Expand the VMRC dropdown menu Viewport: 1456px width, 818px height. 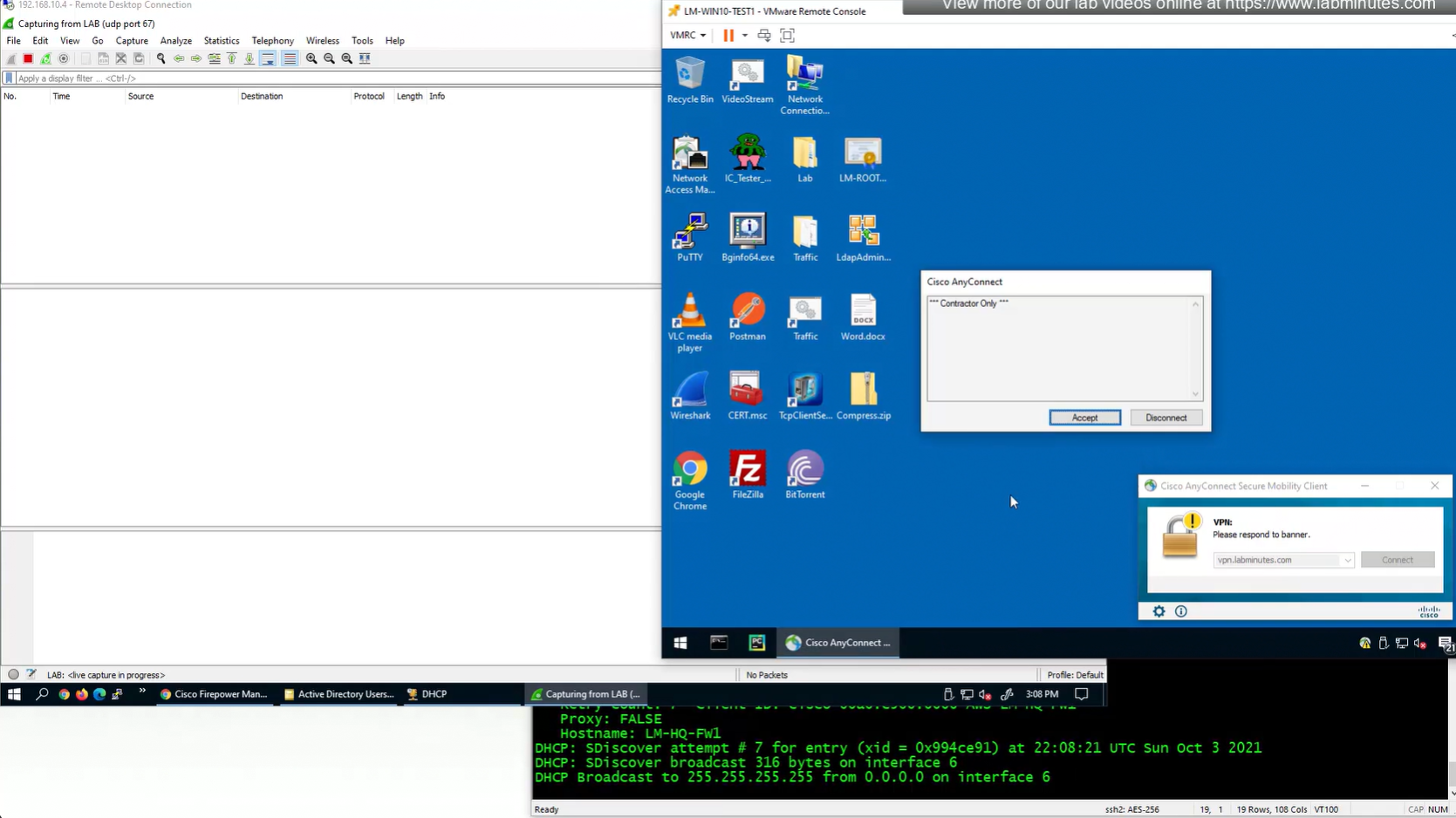tap(687, 36)
